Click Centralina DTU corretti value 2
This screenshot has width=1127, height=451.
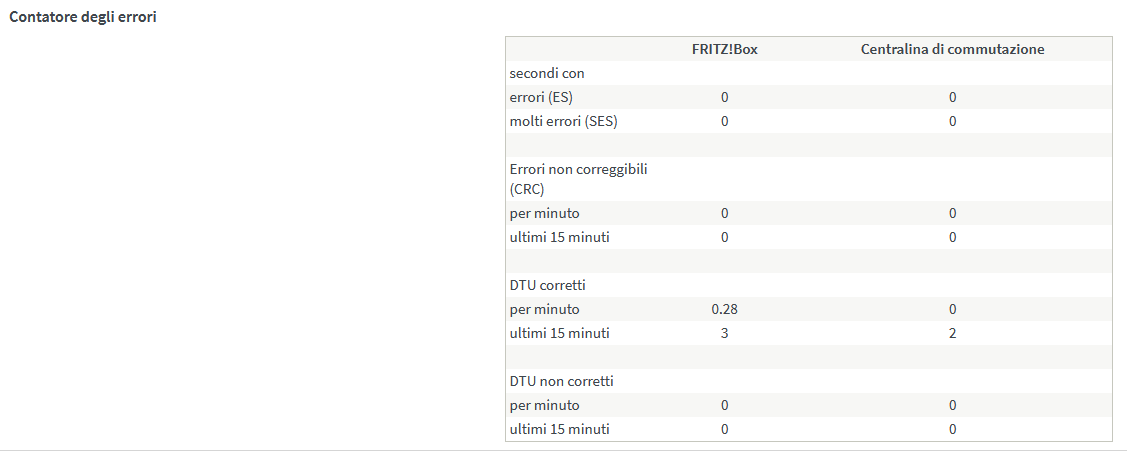coord(952,333)
